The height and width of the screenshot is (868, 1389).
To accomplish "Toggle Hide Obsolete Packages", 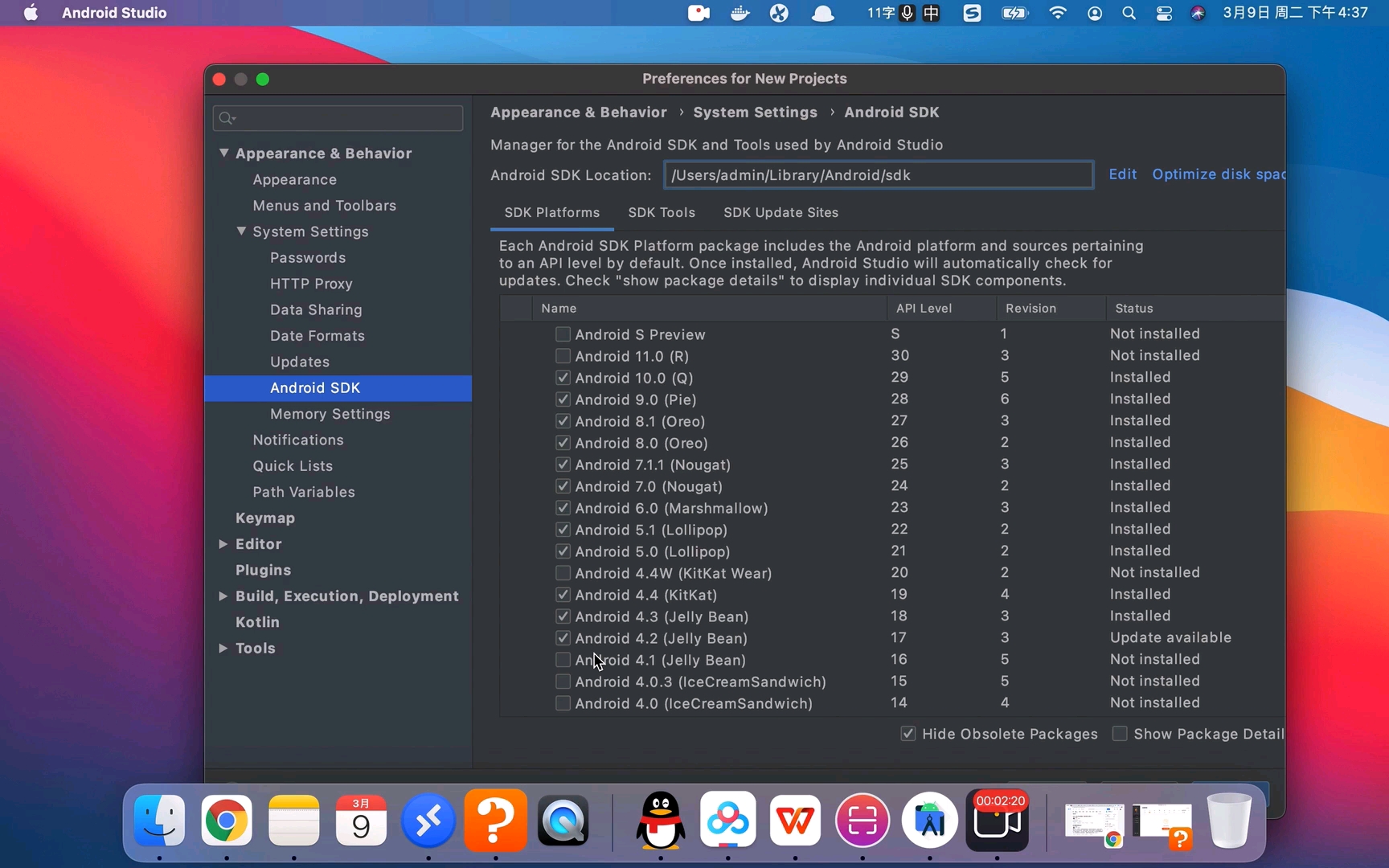I will coord(908,733).
